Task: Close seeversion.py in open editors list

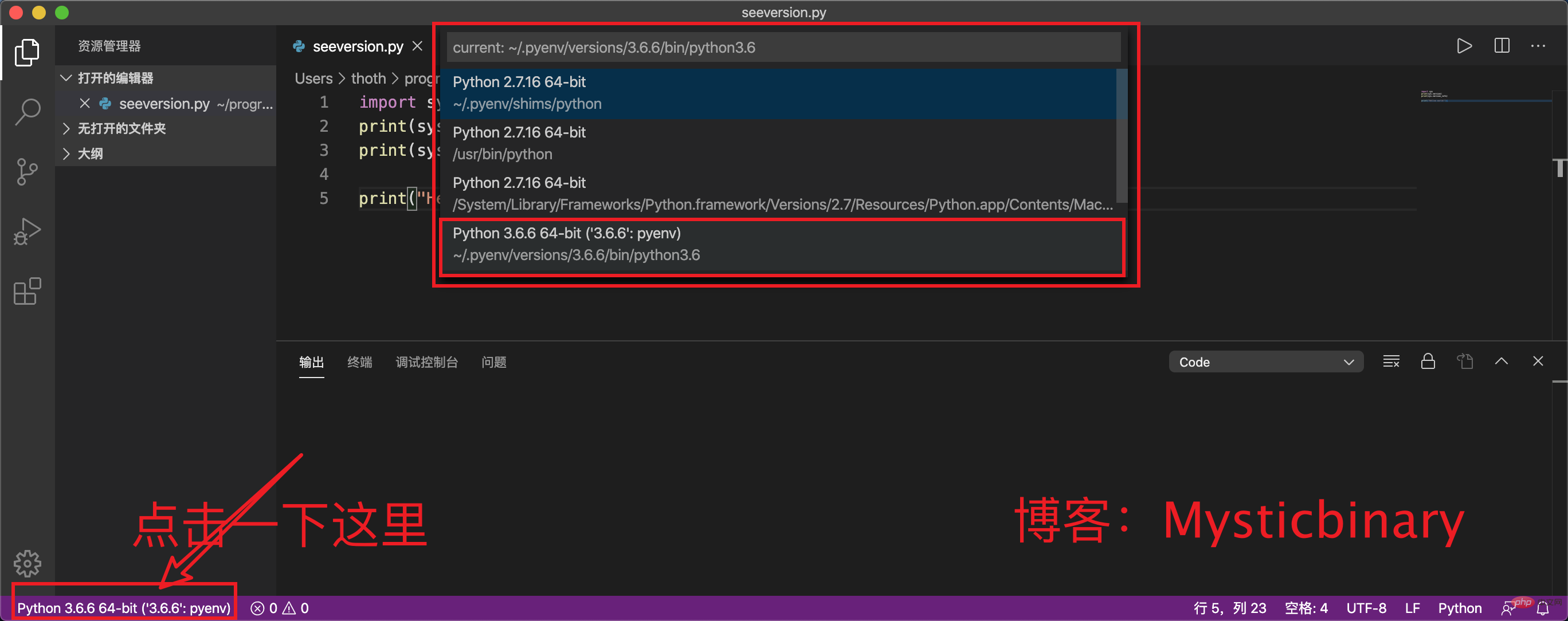Action: [85, 103]
